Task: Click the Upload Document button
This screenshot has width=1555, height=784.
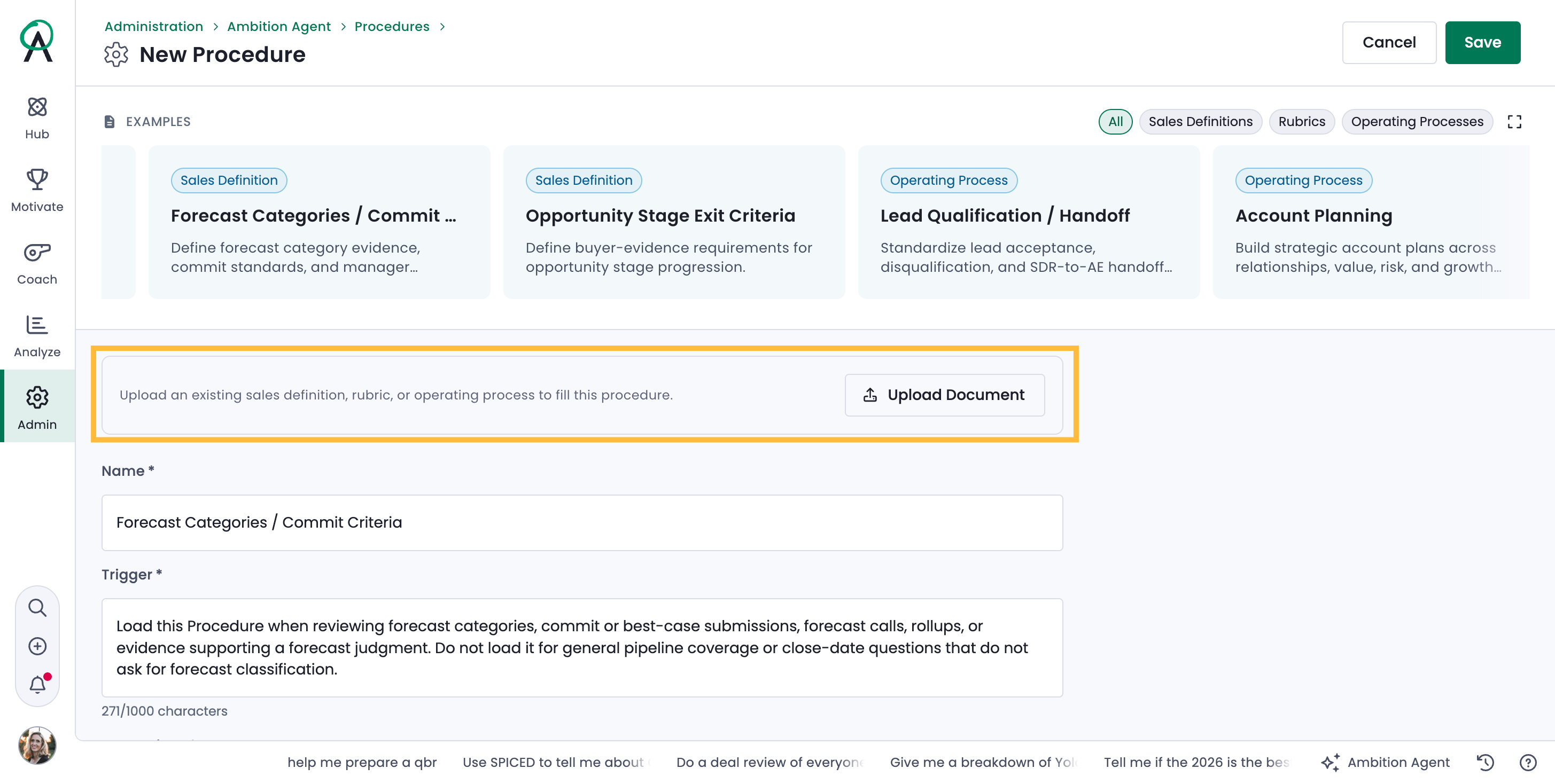Action: (x=945, y=395)
